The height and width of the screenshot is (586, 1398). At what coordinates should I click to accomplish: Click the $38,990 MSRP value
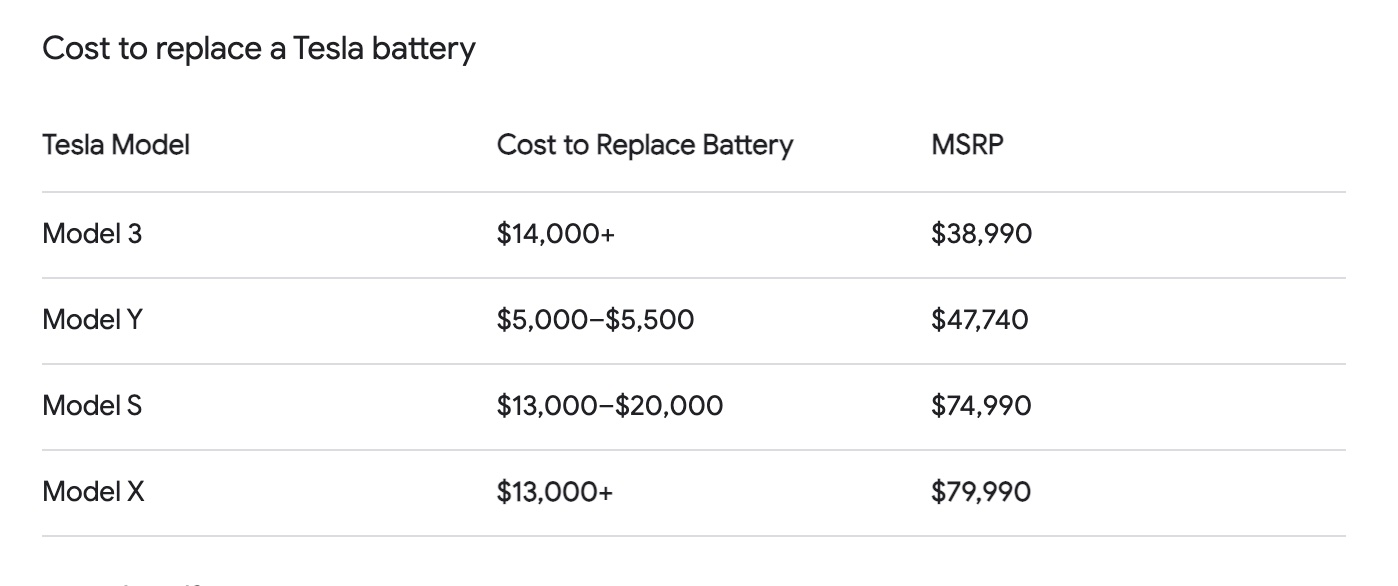[x=981, y=234]
